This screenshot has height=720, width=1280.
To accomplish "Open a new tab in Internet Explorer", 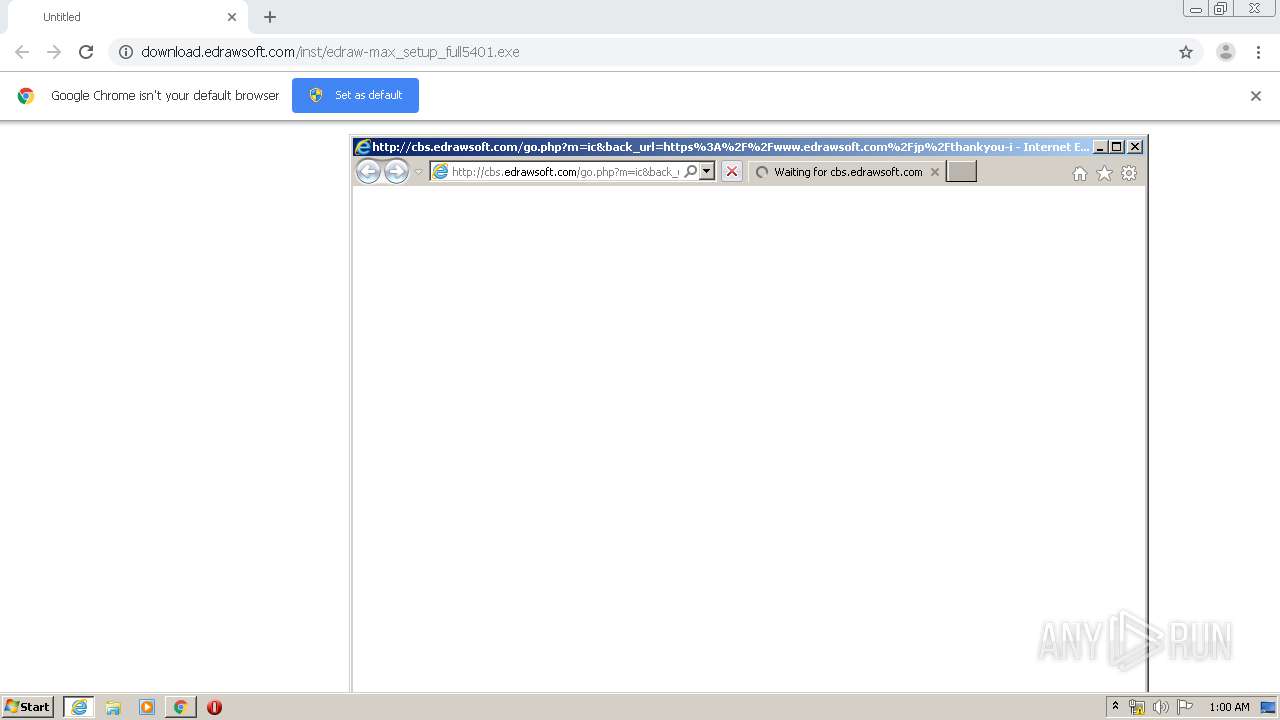I will click(x=961, y=172).
